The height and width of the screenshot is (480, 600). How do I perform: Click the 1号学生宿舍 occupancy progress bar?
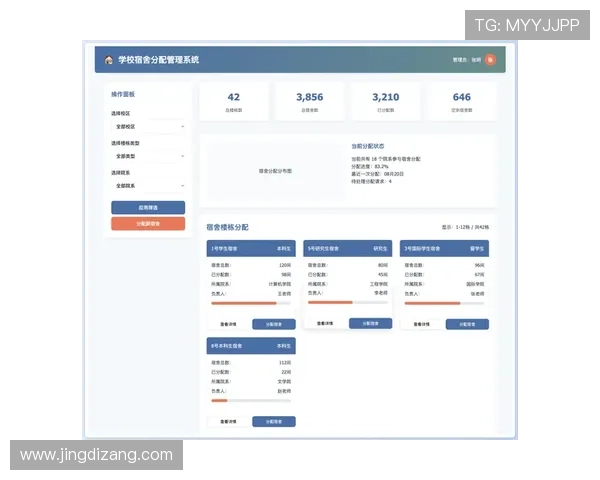pyautogui.click(x=251, y=303)
